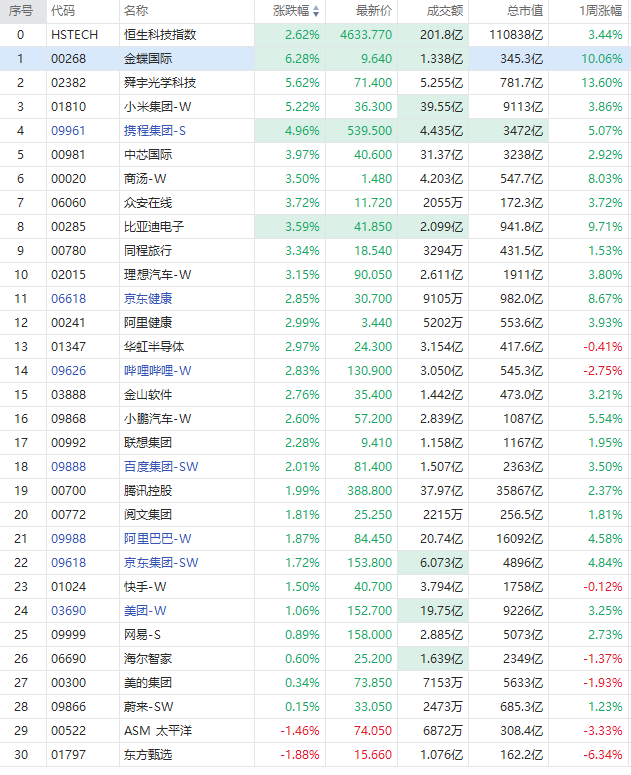631x775 pixels.
Task: Click the 名称 column header
Action: (x=136, y=11)
